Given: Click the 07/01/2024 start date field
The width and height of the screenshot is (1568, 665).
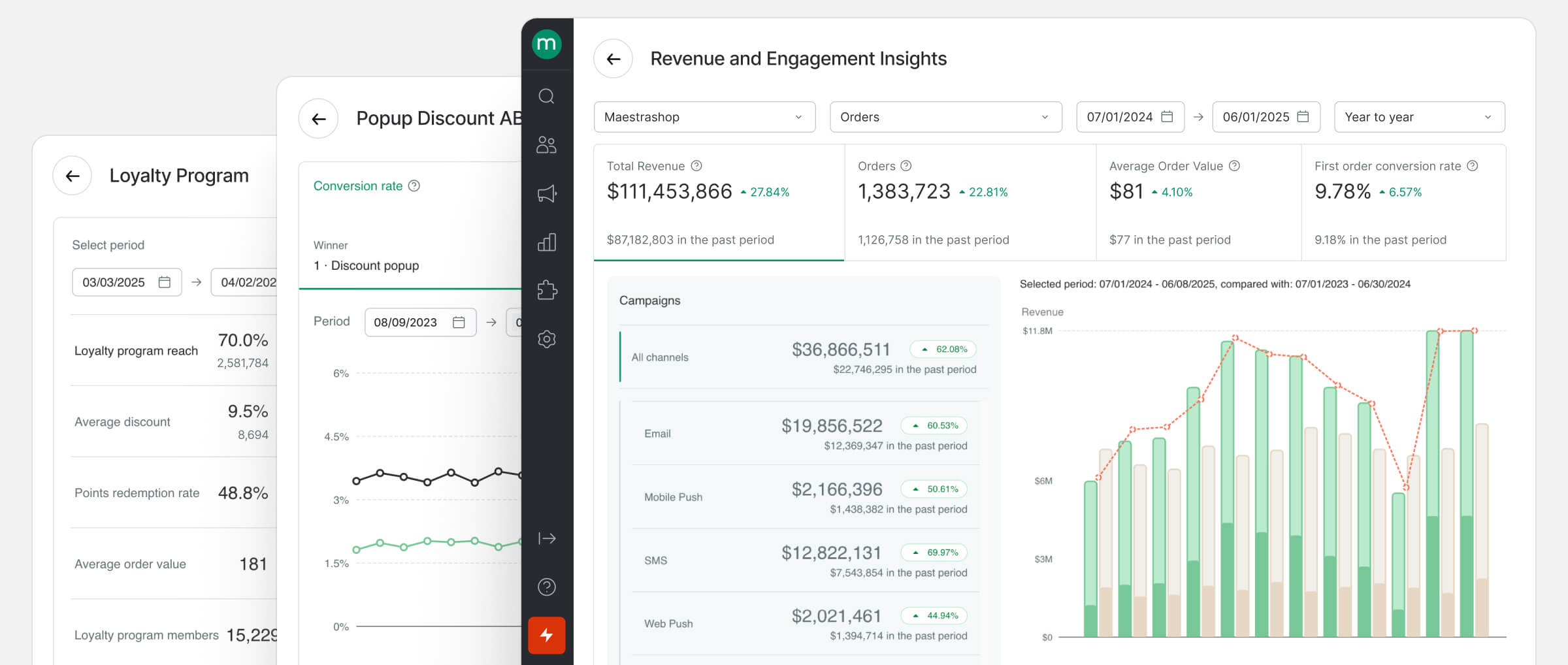Looking at the screenshot, I should [x=1129, y=117].
